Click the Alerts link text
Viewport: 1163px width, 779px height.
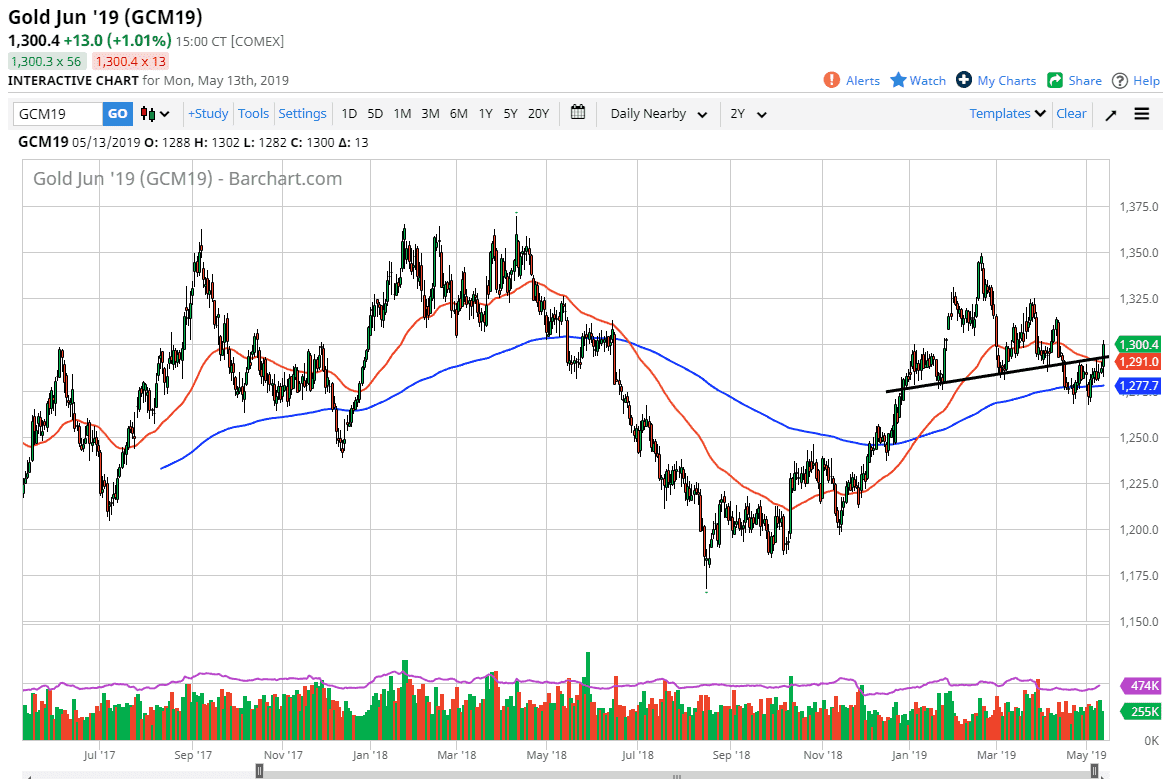click(x=863, y=81)
